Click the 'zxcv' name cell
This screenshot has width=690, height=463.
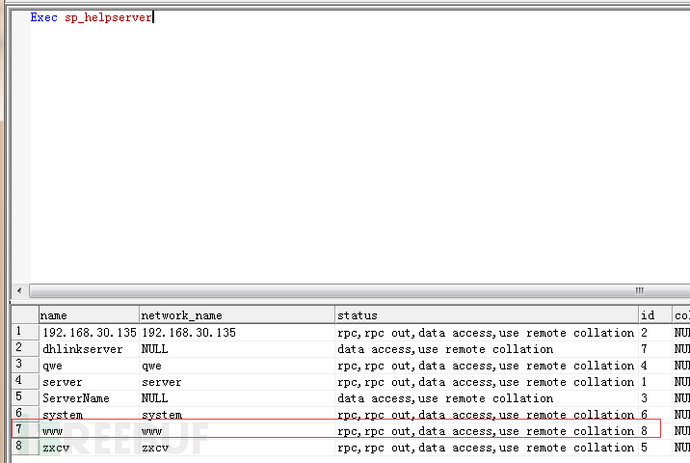89,447
